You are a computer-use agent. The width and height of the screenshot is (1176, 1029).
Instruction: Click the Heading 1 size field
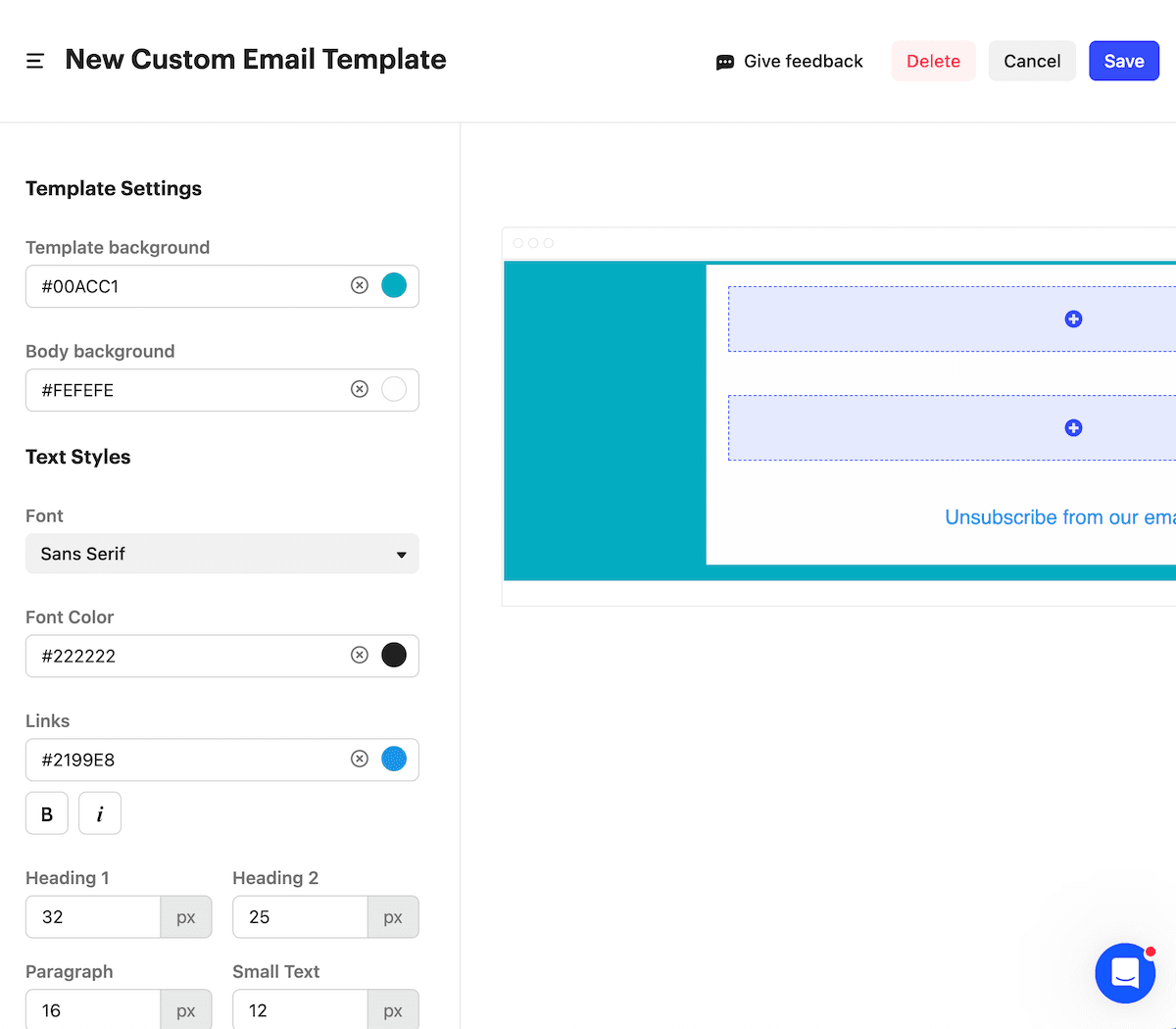point(93,917)
